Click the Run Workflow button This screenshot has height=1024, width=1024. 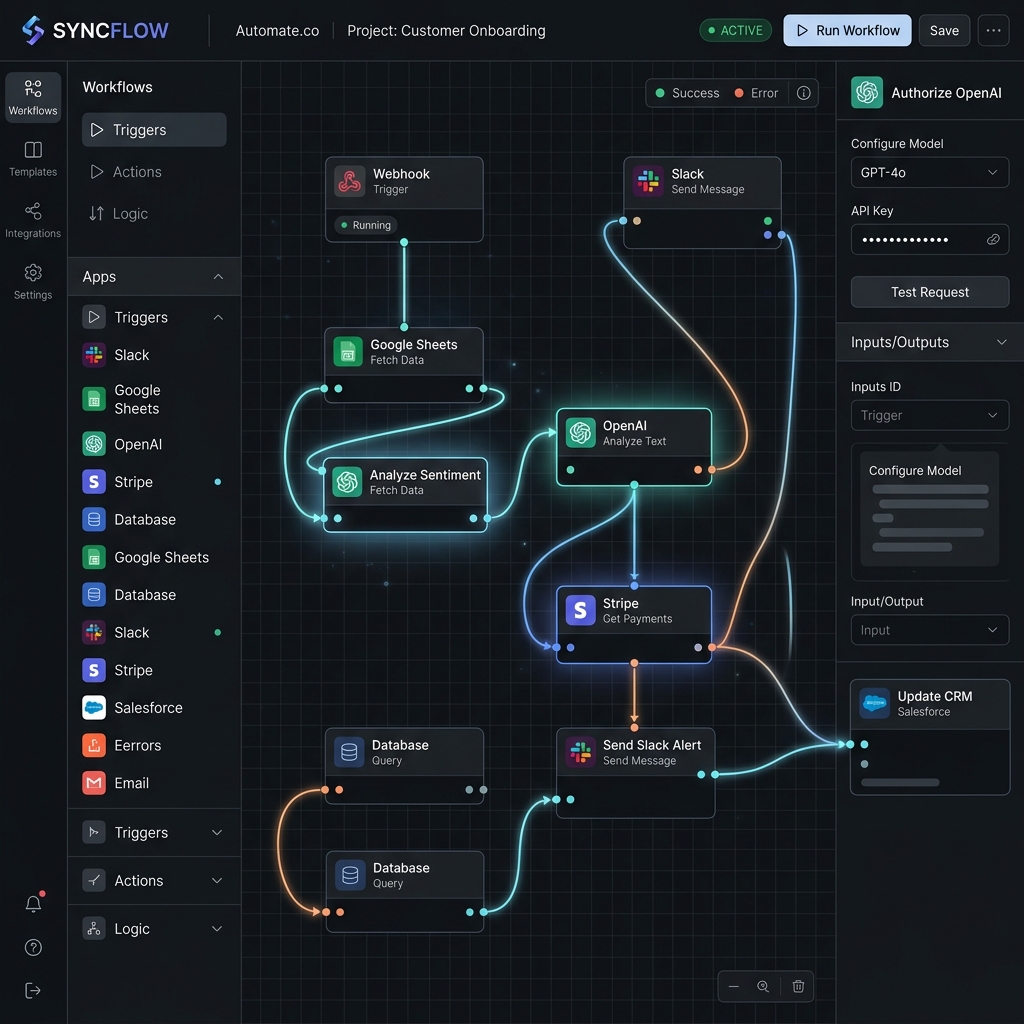[847, 30]
